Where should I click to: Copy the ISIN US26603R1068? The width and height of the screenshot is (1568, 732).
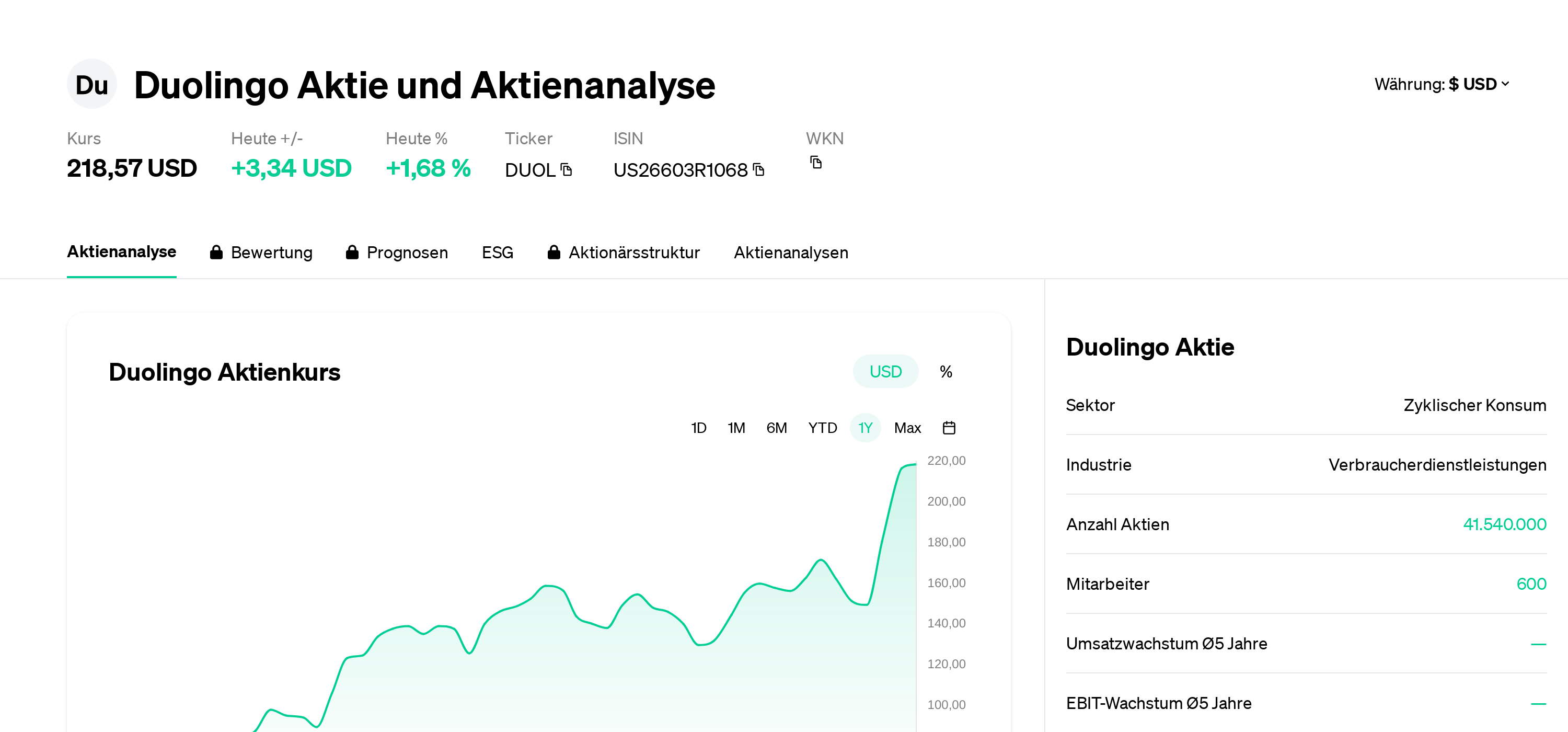pyautogui.click(x=758, y=169)
